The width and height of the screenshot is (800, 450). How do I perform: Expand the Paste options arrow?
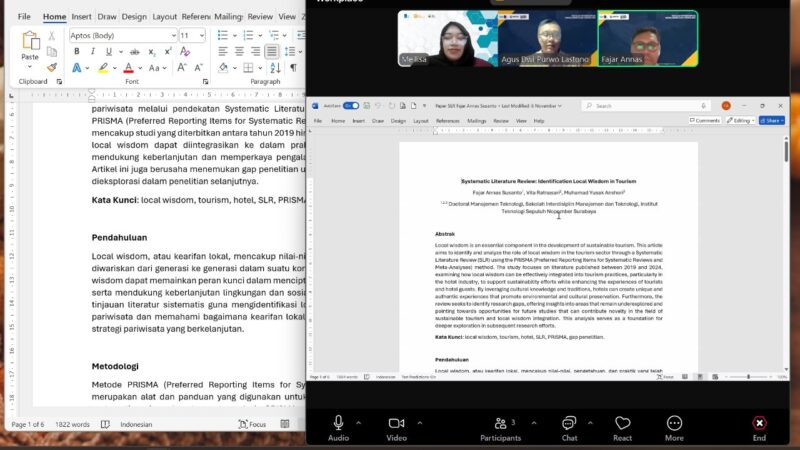(x=30, y=67)
